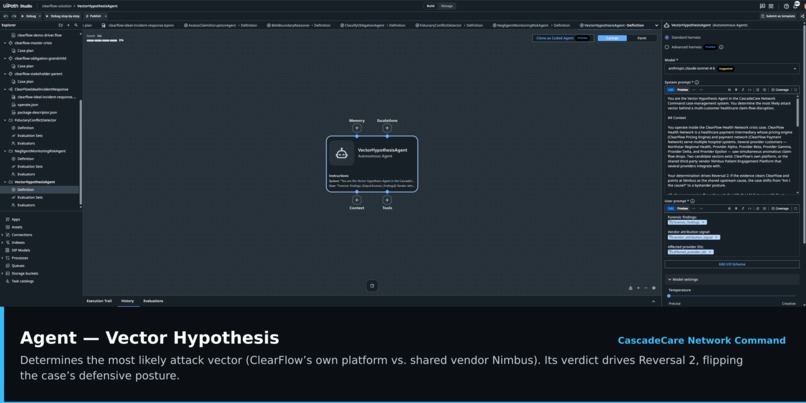Open the Evaluations bottom tab
The width and height of the screenshot is (806, 403).
pos(153,301)
